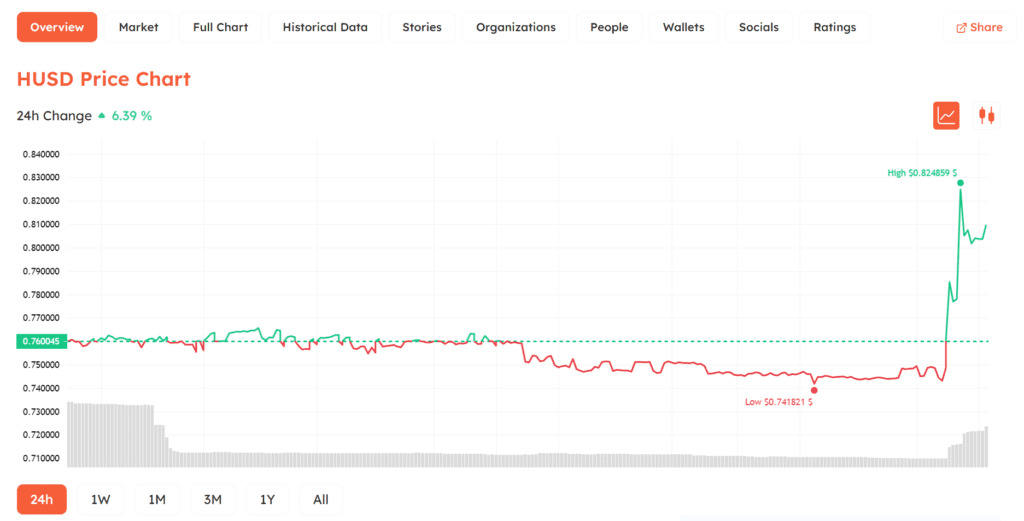Click the 0.760045 price label
The width and height of the screenshot is (1024, 521).
pyautogui.click(x=41, y=341)
